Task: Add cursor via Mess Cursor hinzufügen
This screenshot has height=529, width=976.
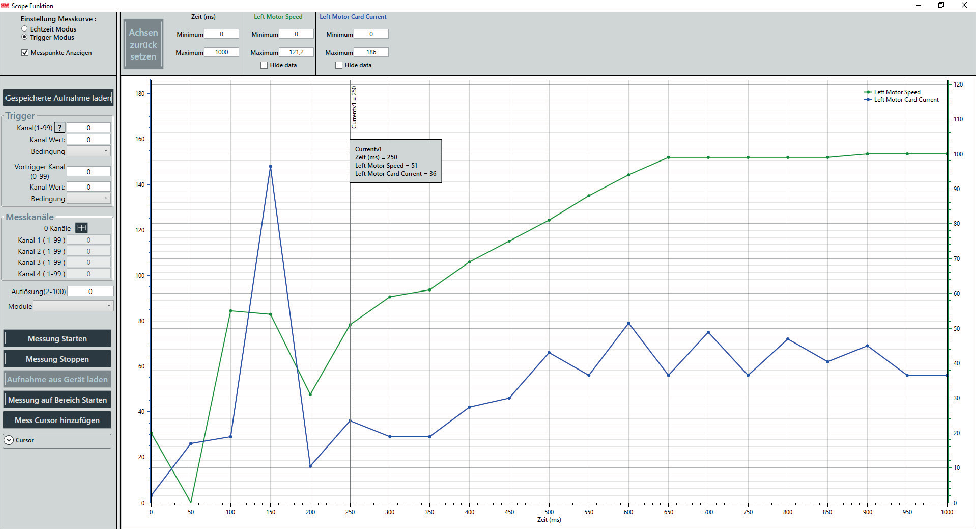Action: coord(57,420)
